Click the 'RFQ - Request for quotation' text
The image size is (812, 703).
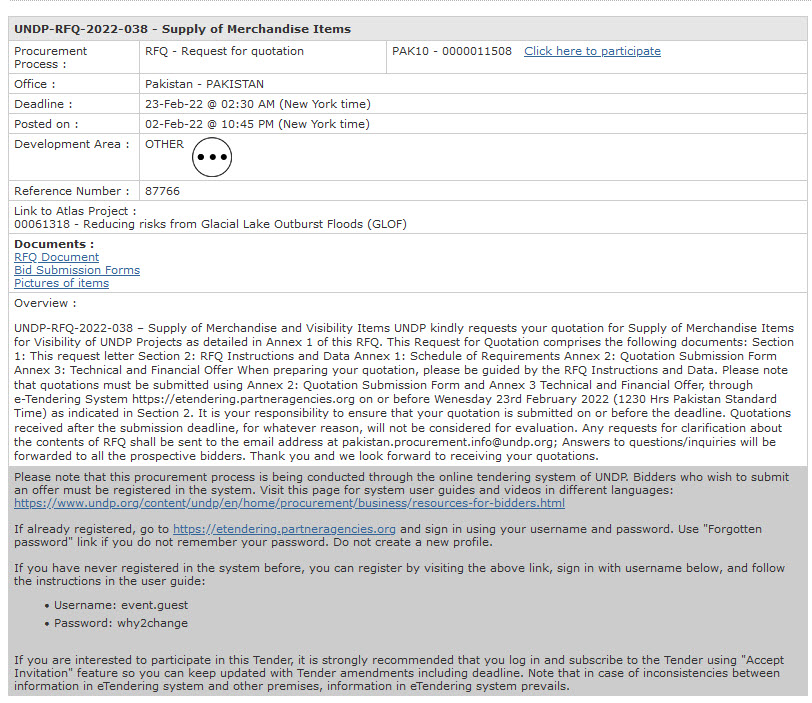coord(224,51)
